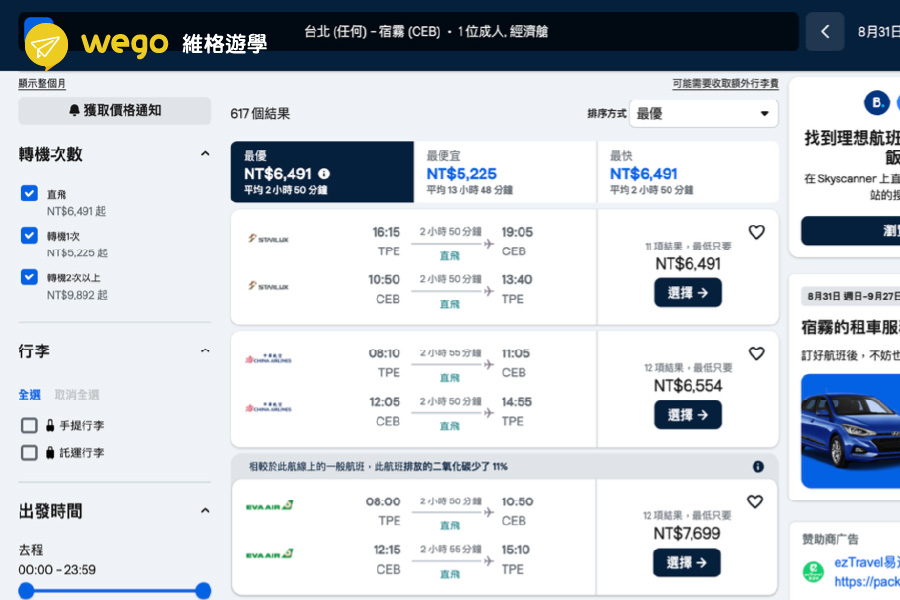Image resolution: width=900 pixels, height=600 pixels.
Task: Click the back arrow next to date
Action: [x=825, y=32]
